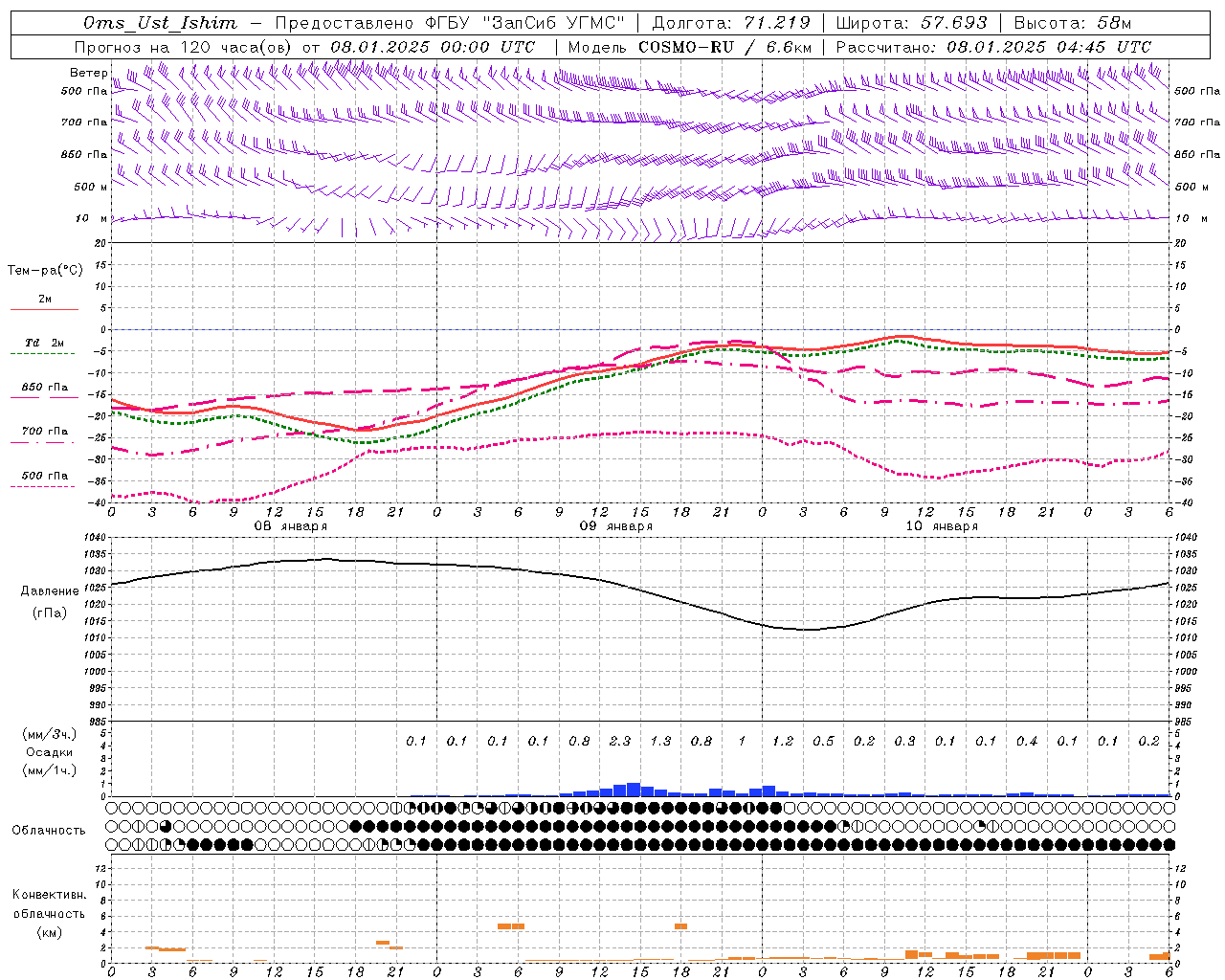Click the Td 2м legend entry
Screen dimensions: 1225x980
[45, 343]
